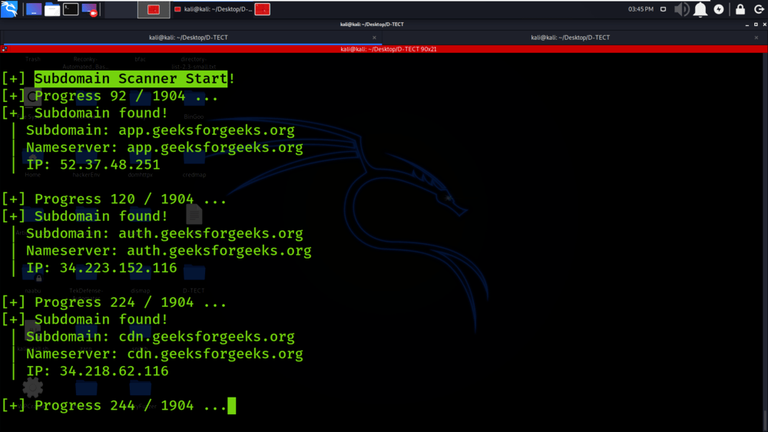768x432 pixels.
Task: Switch to the second D-TECT terminal tab
Action: (x=570, y=37)
